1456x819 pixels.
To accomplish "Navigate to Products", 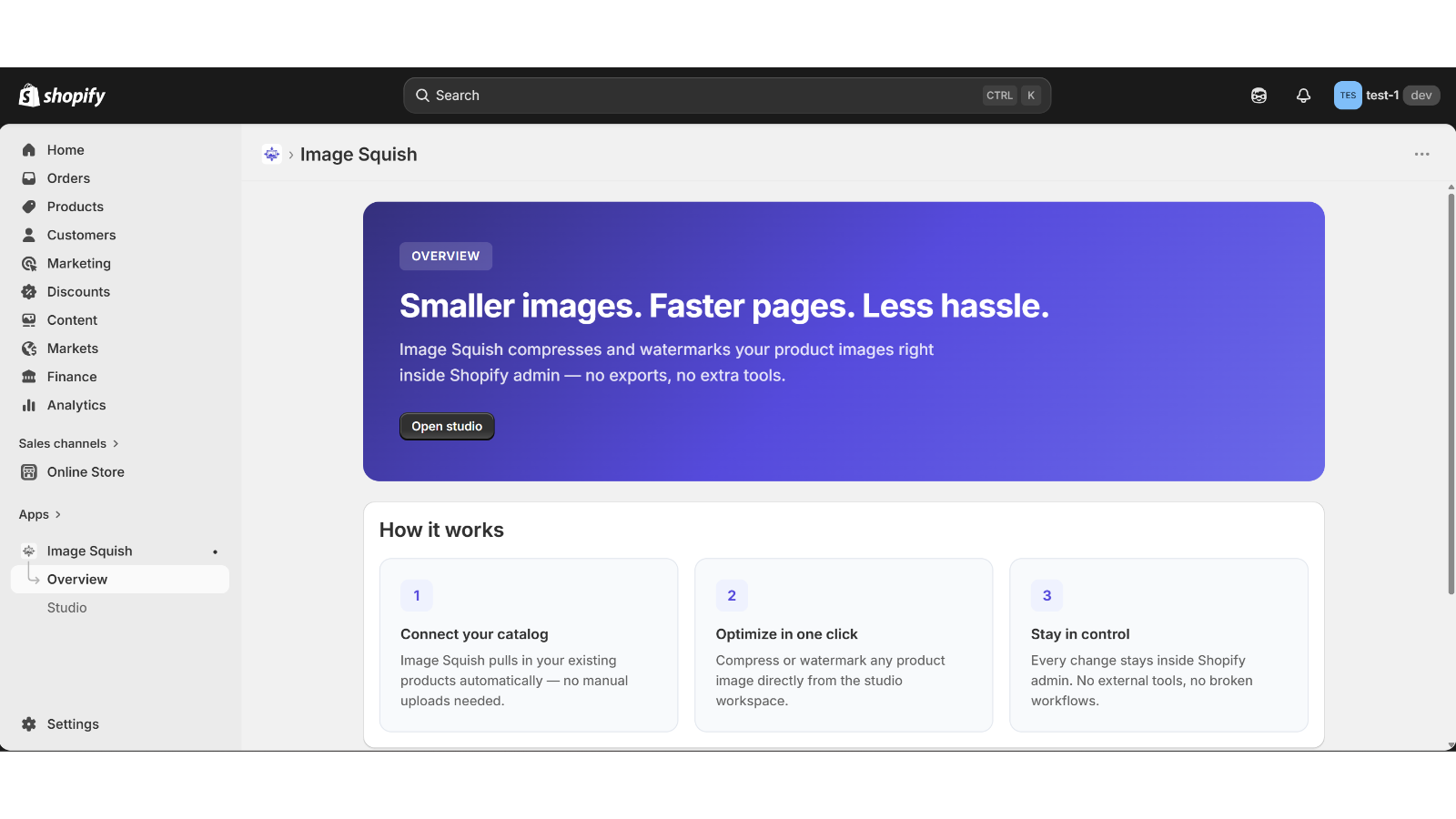I will pos(120,207).
